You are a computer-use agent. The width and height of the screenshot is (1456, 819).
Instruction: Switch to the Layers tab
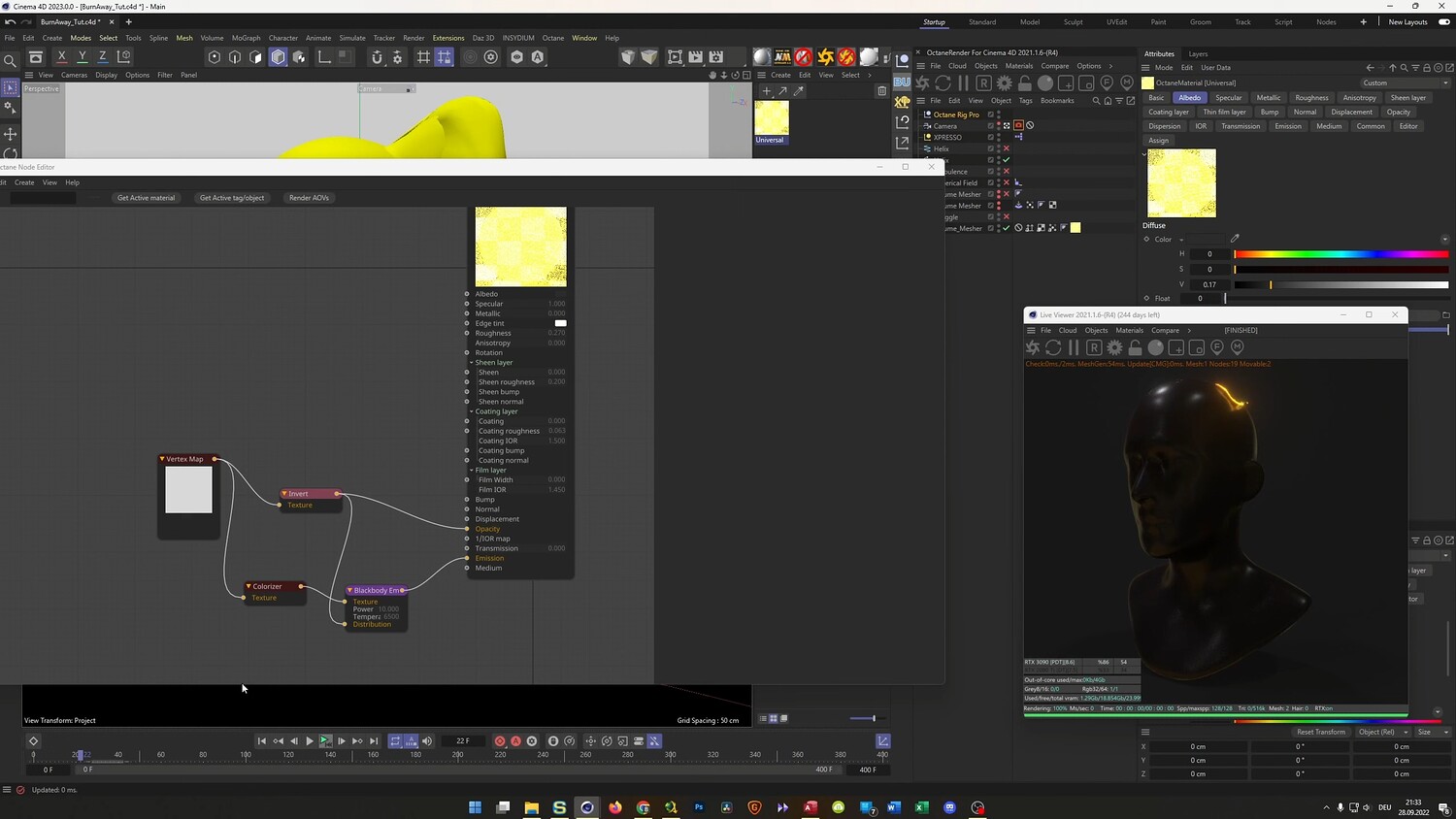coord(1198,54)
